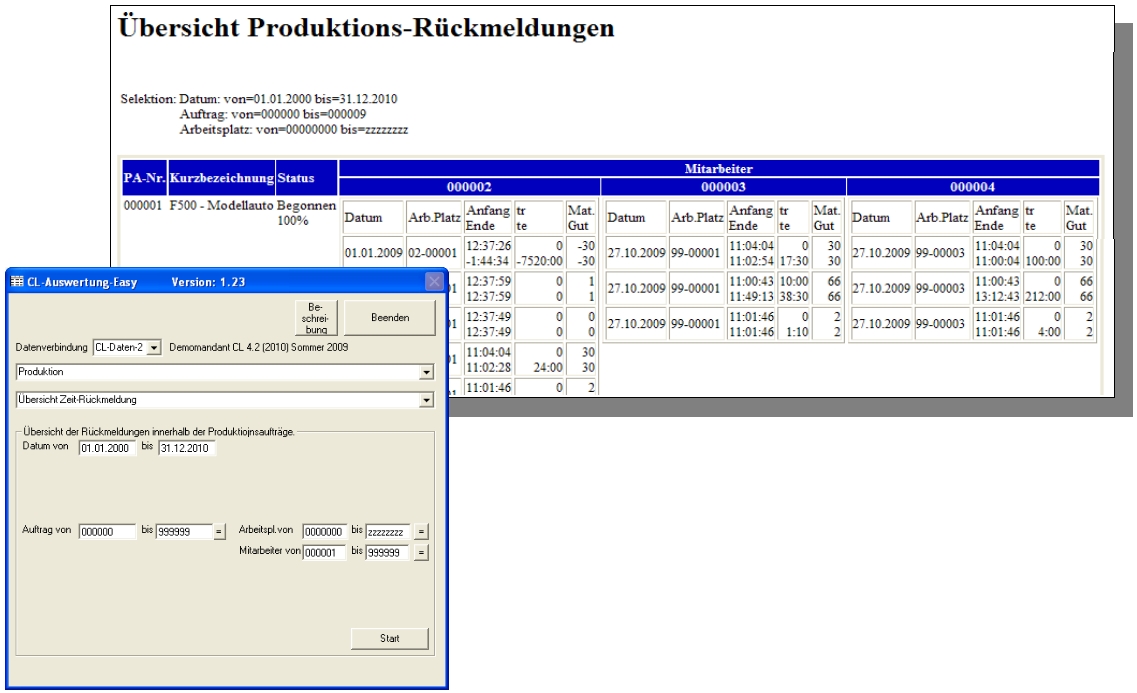This screenshot has height=693, width=1137.
Task: Click the PA-Nr. column header in report
Action: tap(144, 178)
